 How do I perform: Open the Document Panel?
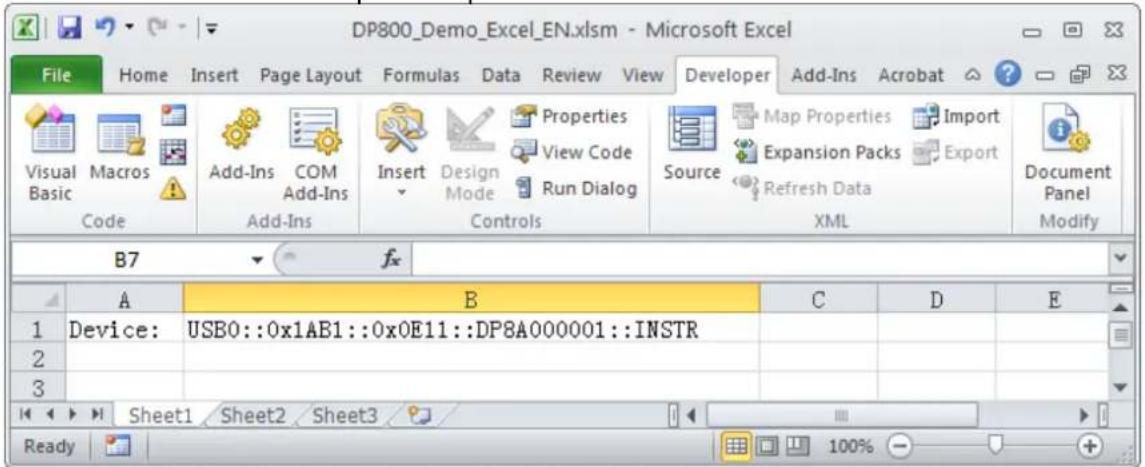(x=1068, y=155)
